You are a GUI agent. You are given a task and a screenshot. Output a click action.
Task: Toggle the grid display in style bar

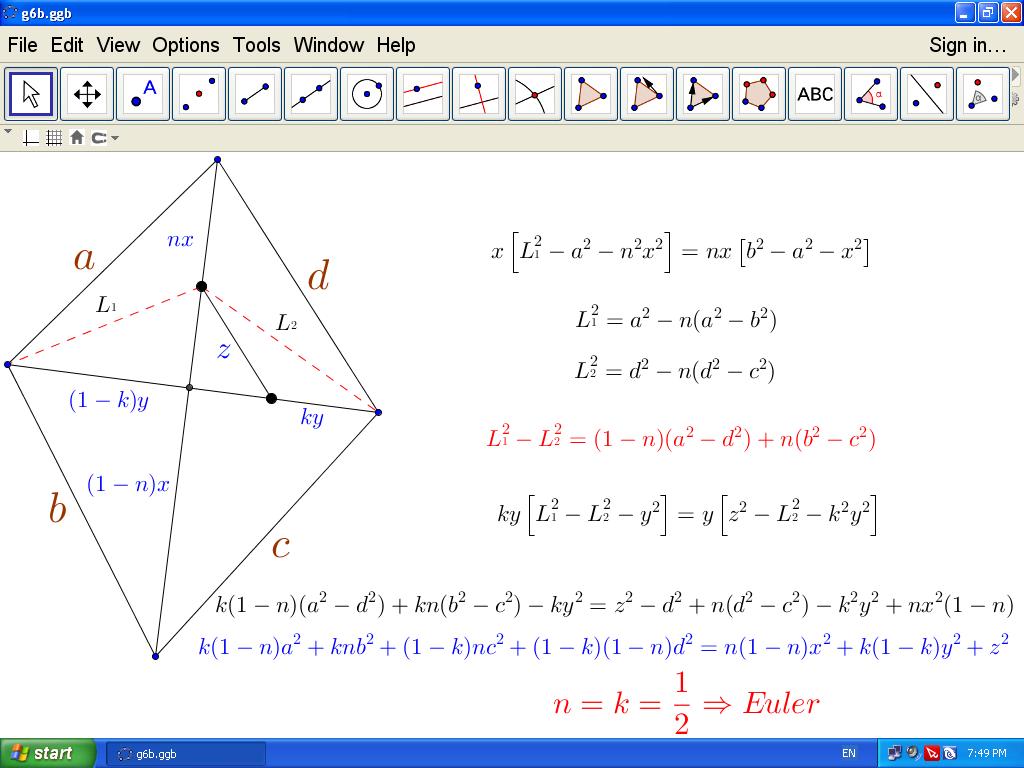click(54, 138)
